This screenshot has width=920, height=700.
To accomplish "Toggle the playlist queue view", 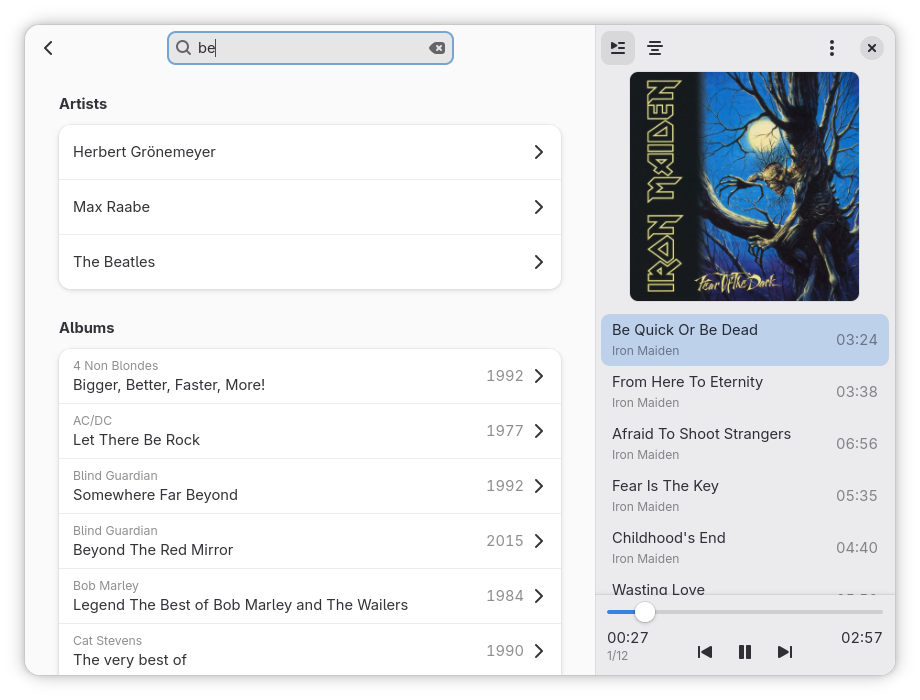I will click(618, 48).
